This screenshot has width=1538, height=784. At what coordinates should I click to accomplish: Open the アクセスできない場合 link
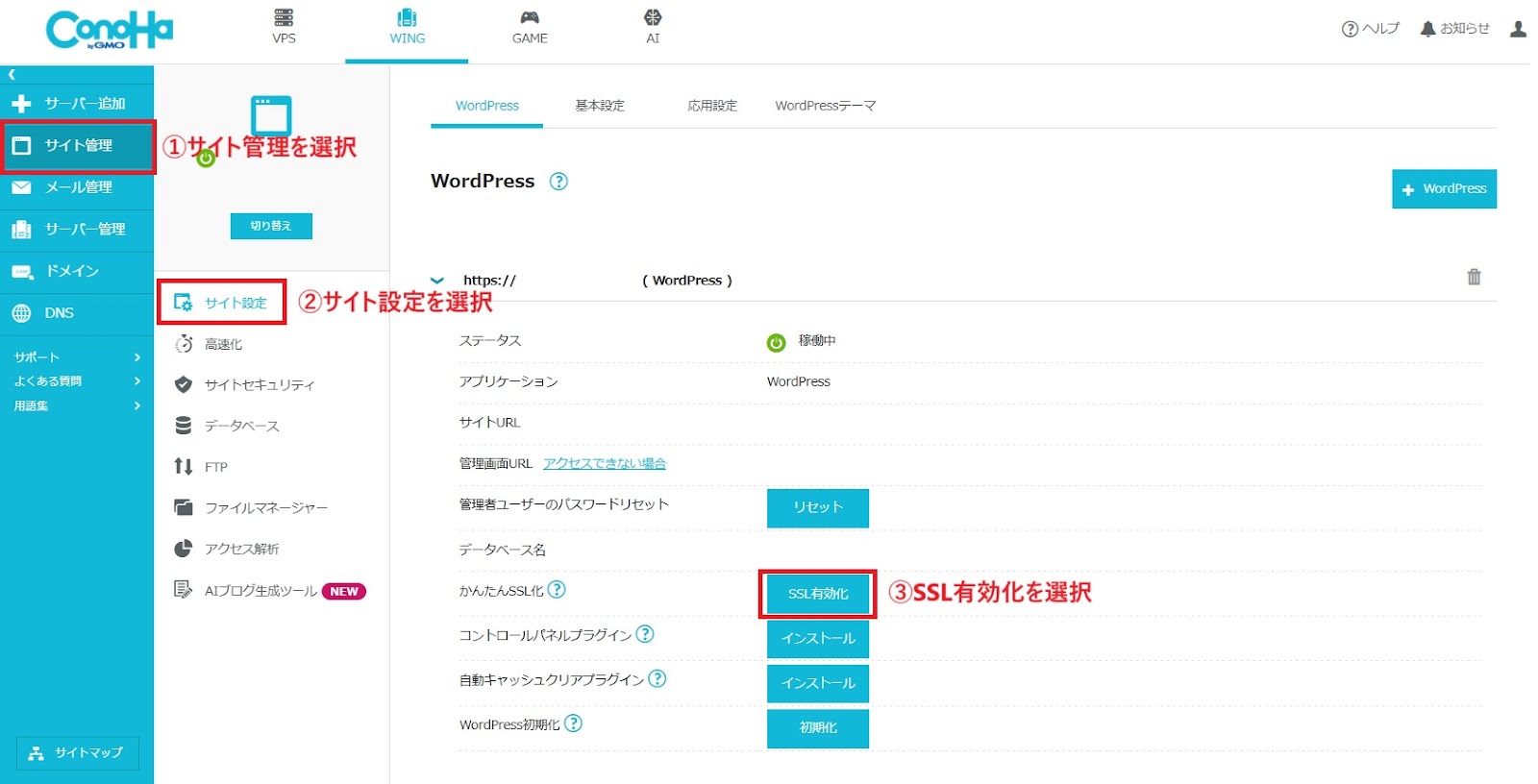click(605, 463)
